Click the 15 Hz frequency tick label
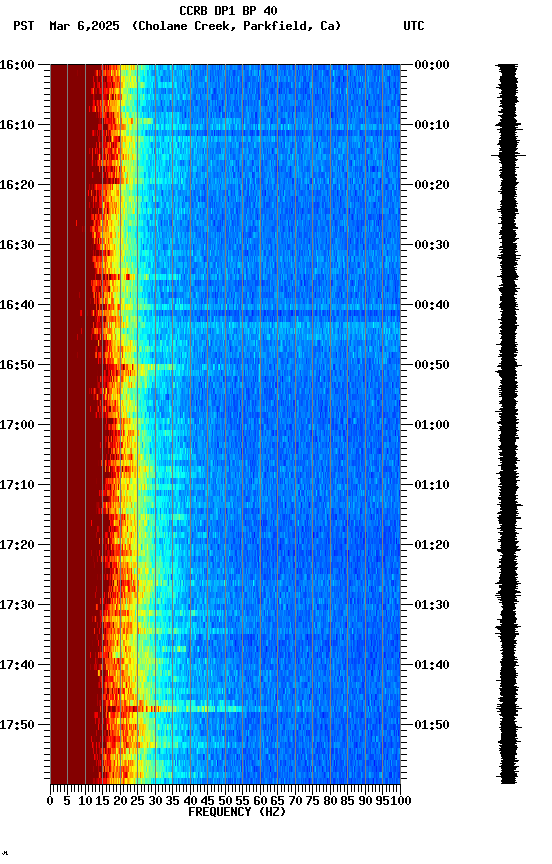This screenshot has height=864, width=552. (102, 801)
